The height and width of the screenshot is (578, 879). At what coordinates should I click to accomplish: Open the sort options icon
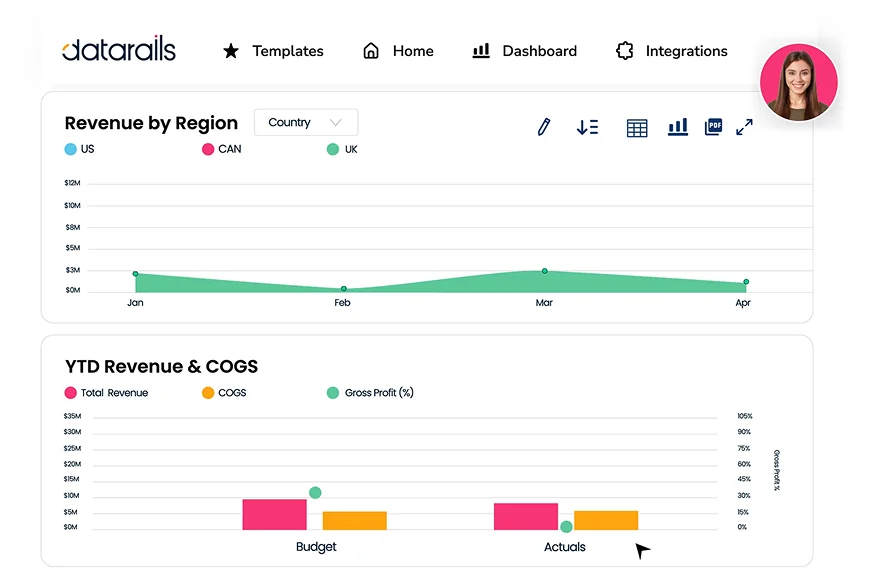(587, 127)
